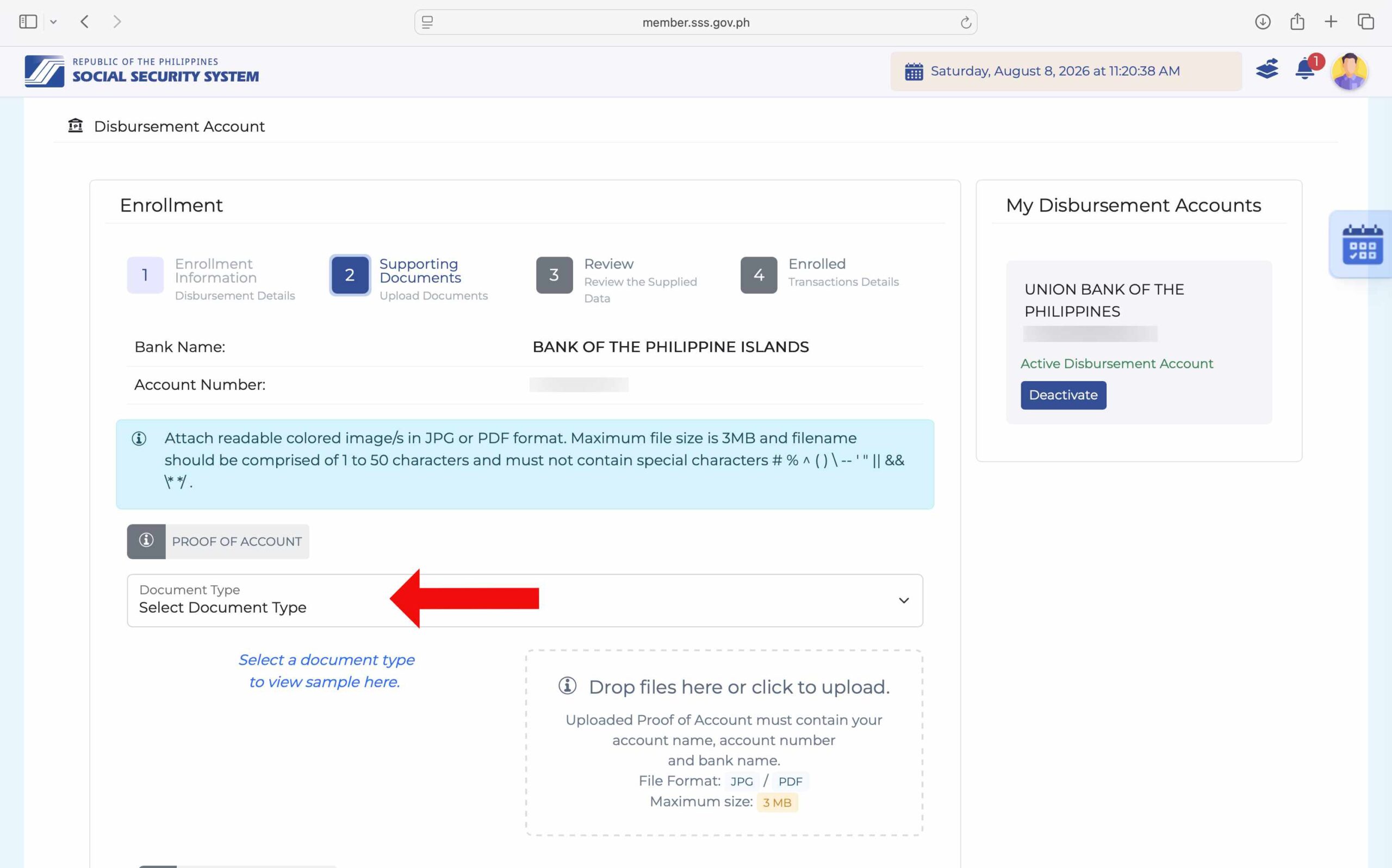Click the 'Select a document type' sample link
Viewport: 1392px width, 868px height.
tap(326, 671)
